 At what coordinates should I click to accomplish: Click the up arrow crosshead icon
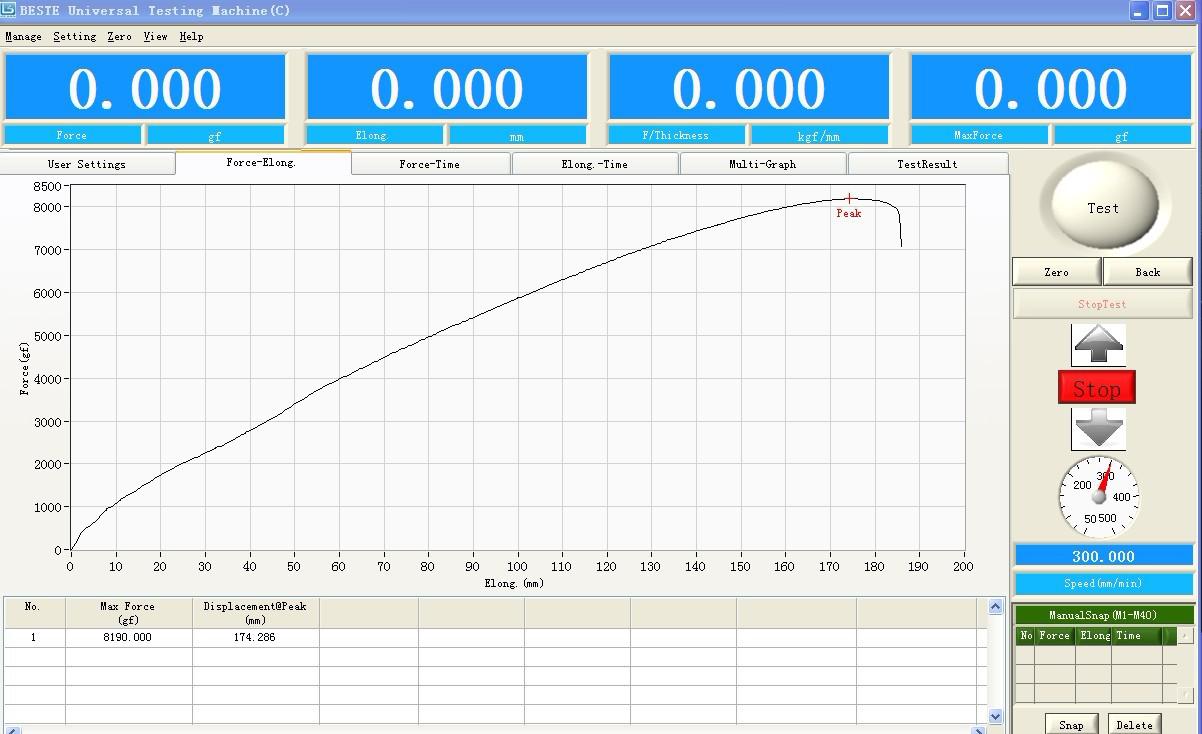point(1098,345)
